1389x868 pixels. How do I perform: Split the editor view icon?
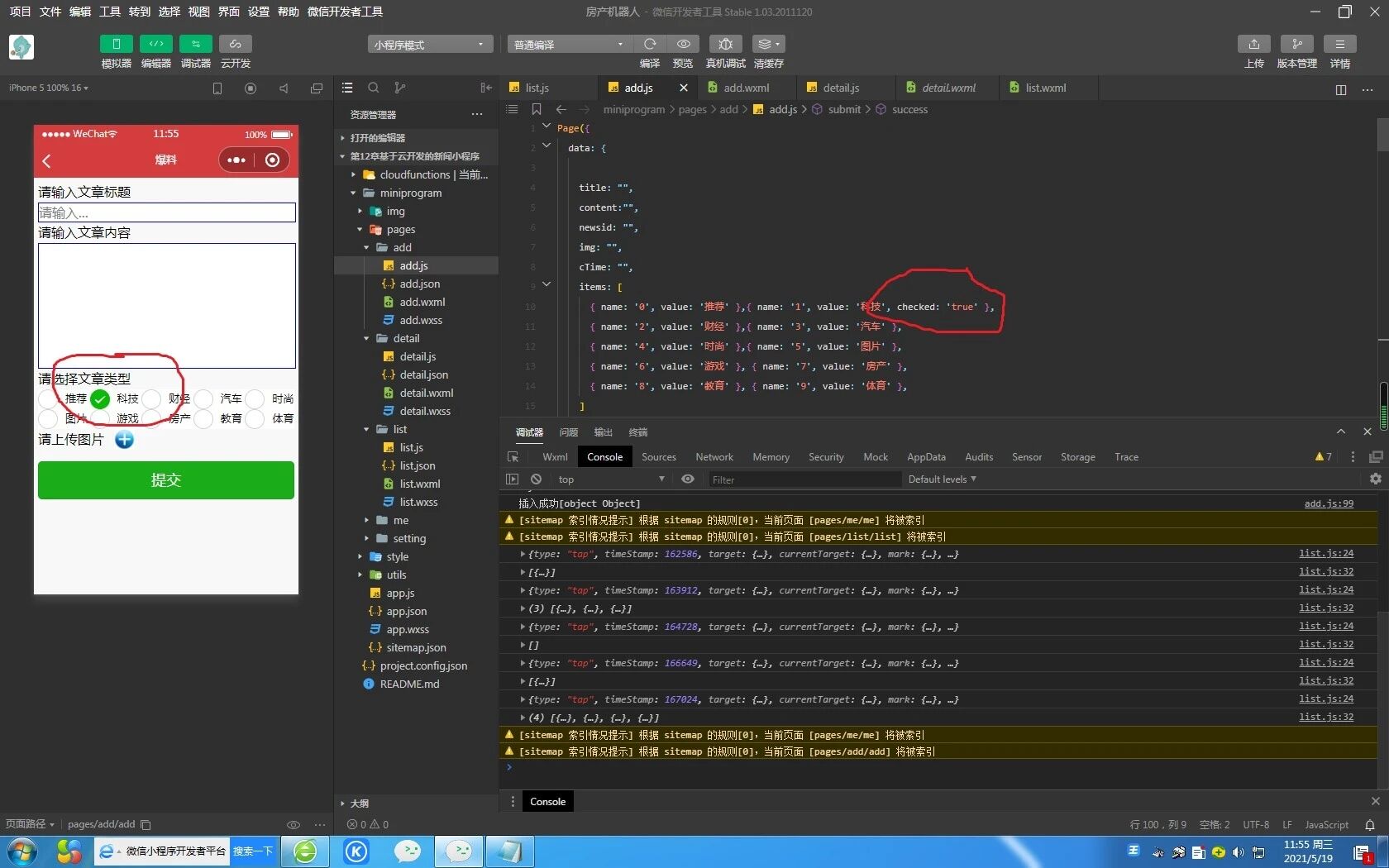1341,89
